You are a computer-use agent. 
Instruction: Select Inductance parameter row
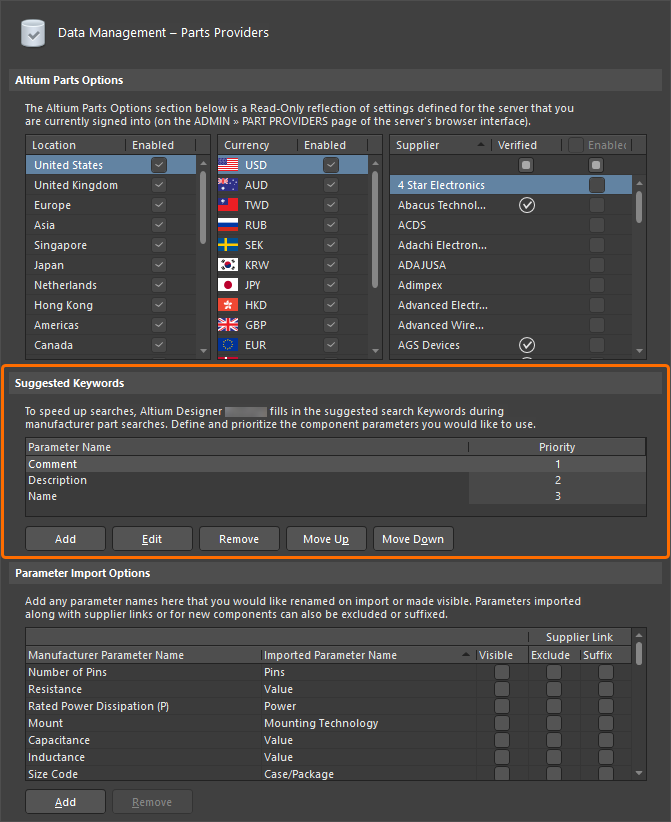coord(328,757)
